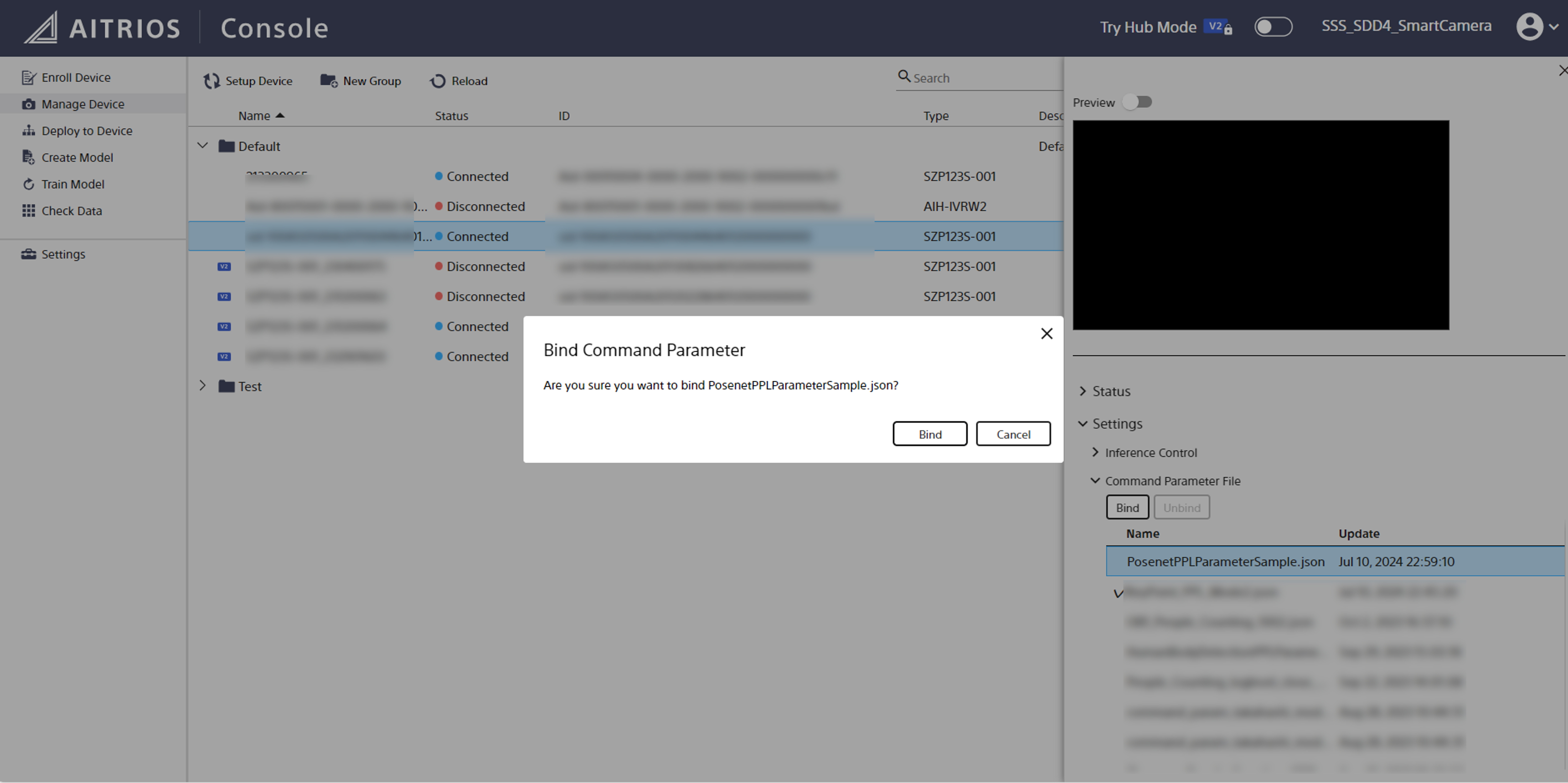Click the device Search field

tap(980, 78)
